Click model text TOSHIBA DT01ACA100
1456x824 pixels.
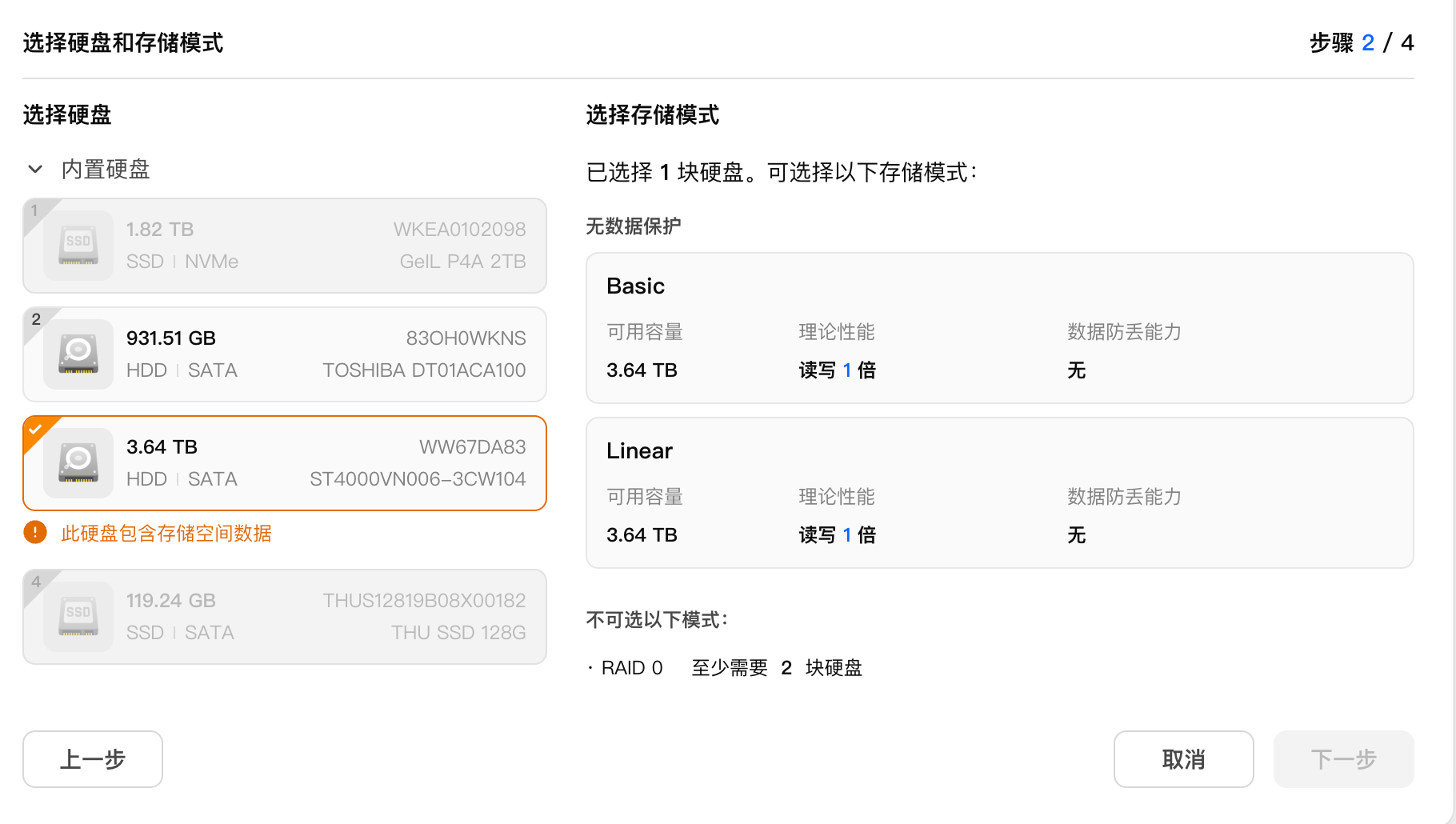[x=424, y=370]
